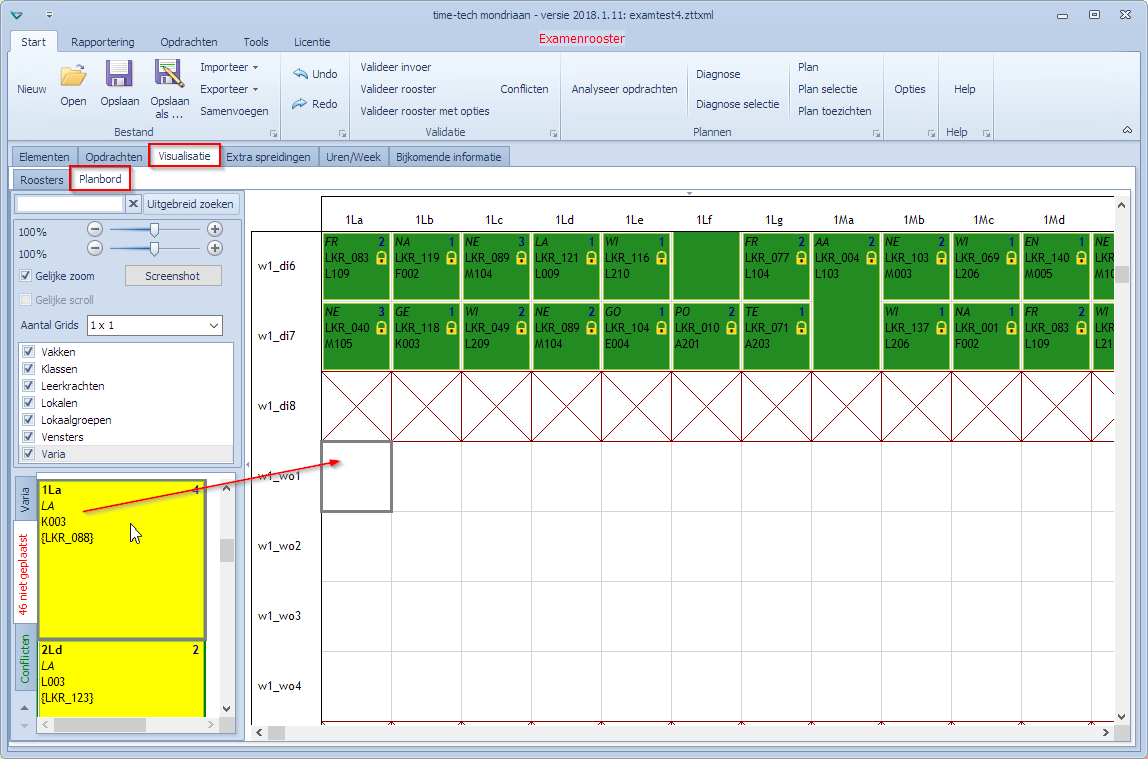The width and height of the screenshot is (1148, 759).
Task: Click the Opslaan als icon
Action: click(x=169, y=75)
